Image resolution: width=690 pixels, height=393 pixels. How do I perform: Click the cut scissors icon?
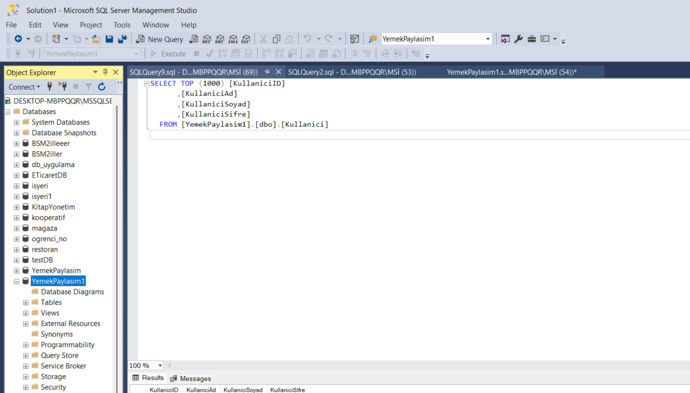(263, 39)
